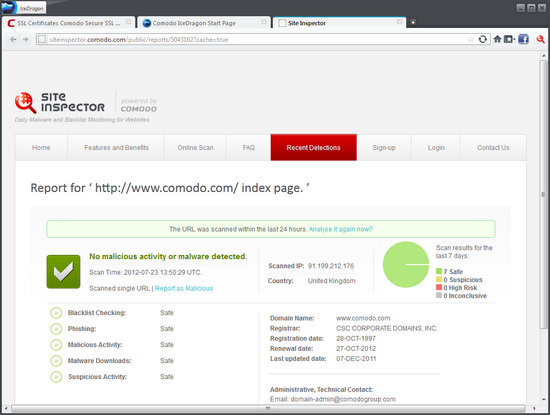550x415 pixels.
Task: Click the Analyse it again now link
Action: click(341, 229)
